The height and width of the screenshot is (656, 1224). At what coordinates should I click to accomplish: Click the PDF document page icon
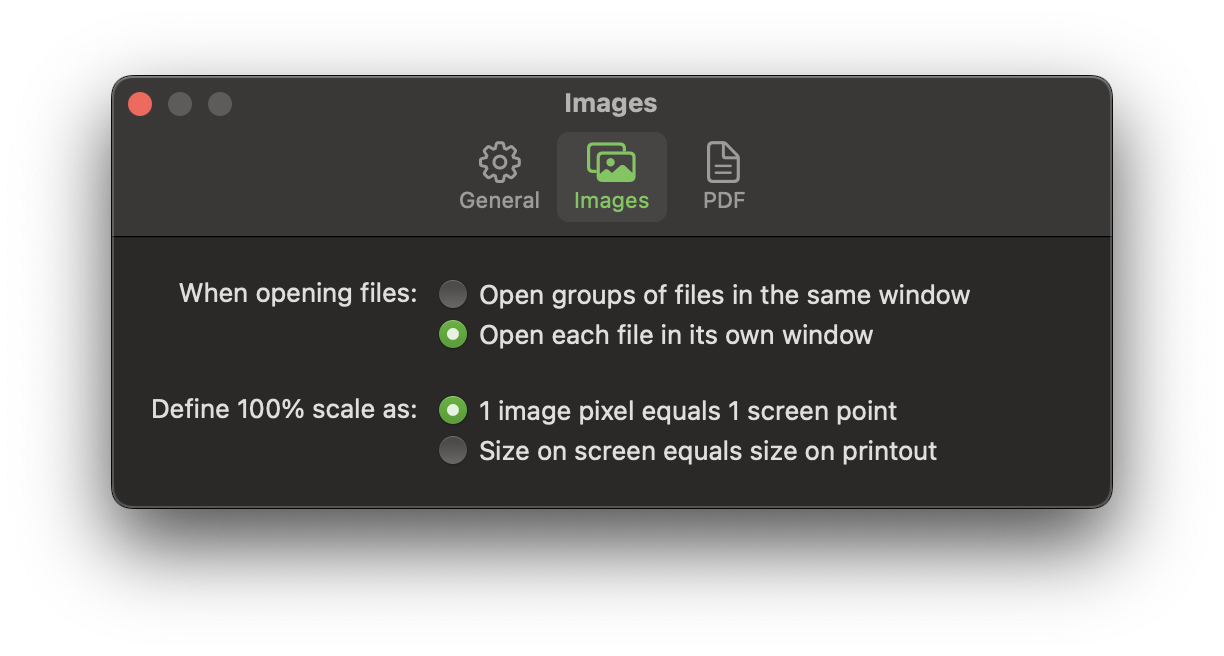[x=723, y=162]
